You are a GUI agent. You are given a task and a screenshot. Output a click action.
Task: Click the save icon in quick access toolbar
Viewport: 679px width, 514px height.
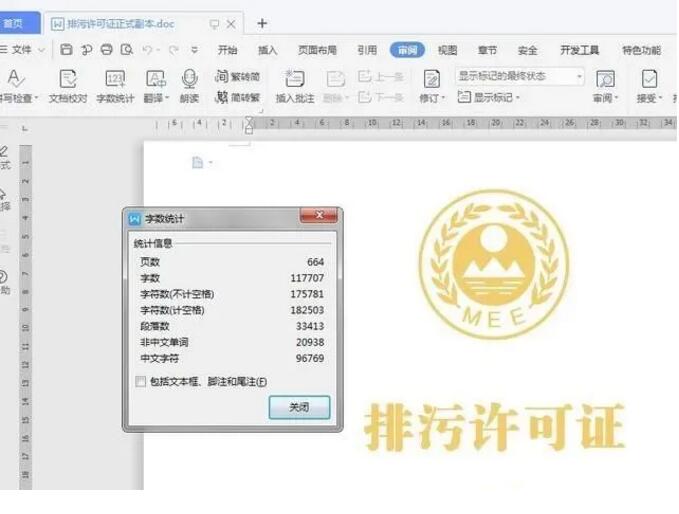point(66,50)
